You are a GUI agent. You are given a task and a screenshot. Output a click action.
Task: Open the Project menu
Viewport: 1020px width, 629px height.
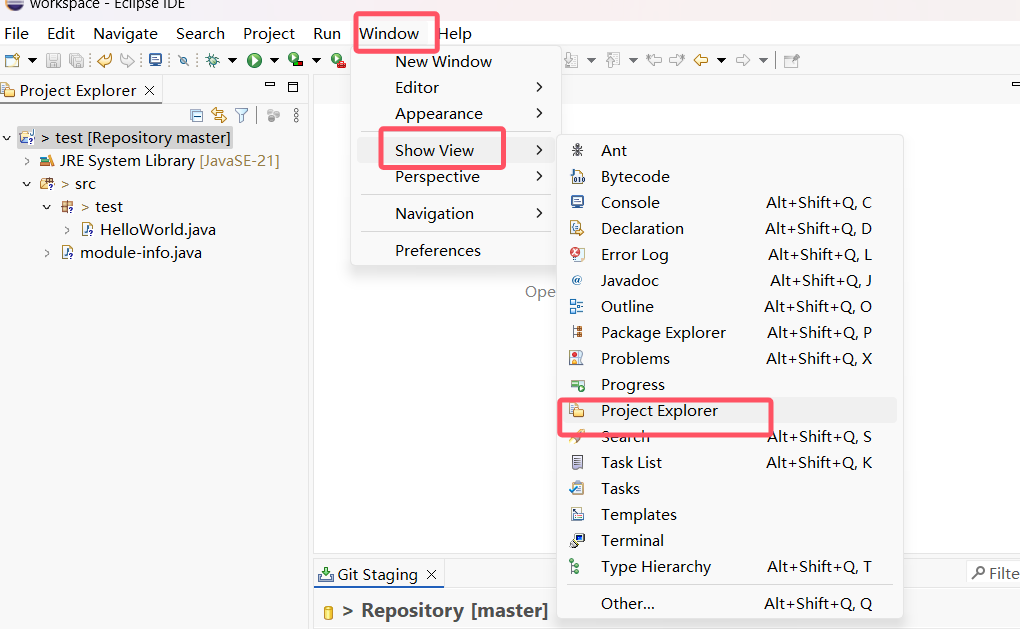pos(269,34)
